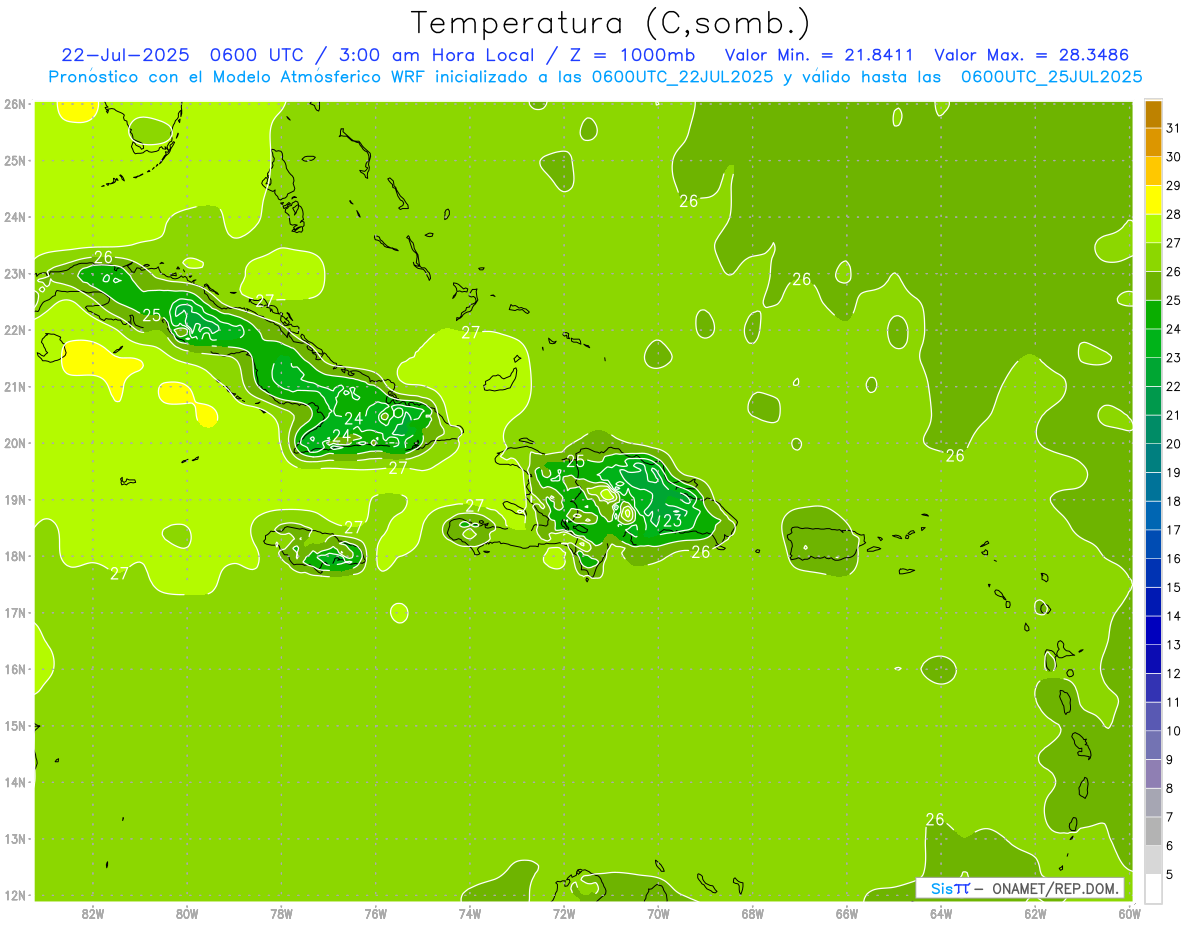Click the legend value '31'

tap(1174, 128)
